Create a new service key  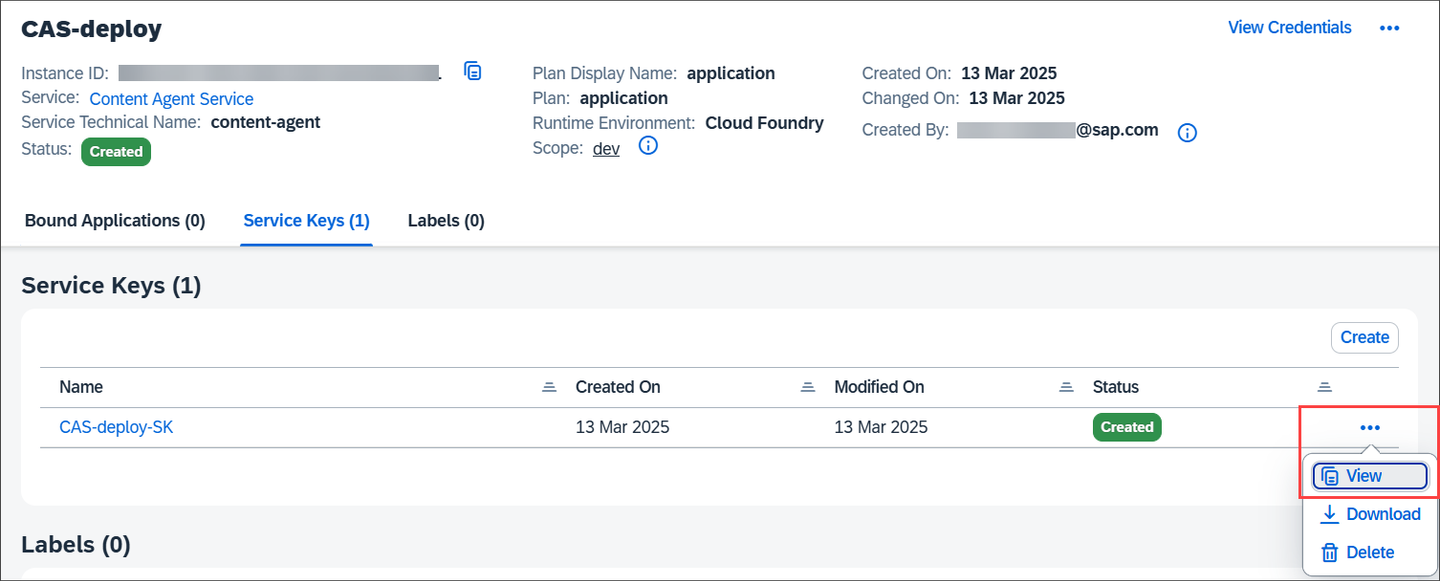1365,337
